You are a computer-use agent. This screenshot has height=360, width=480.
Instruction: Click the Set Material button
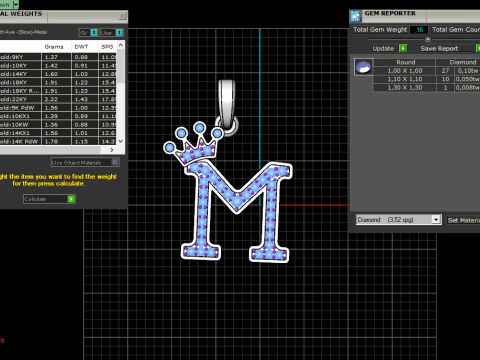click(x=463, y=220)
